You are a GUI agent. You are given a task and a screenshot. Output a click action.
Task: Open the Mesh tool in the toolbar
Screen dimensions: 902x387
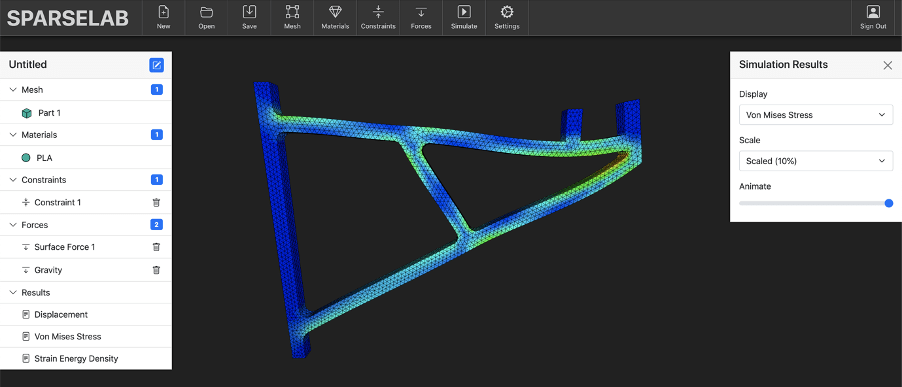pyautogui.click(x=292, y=12)
